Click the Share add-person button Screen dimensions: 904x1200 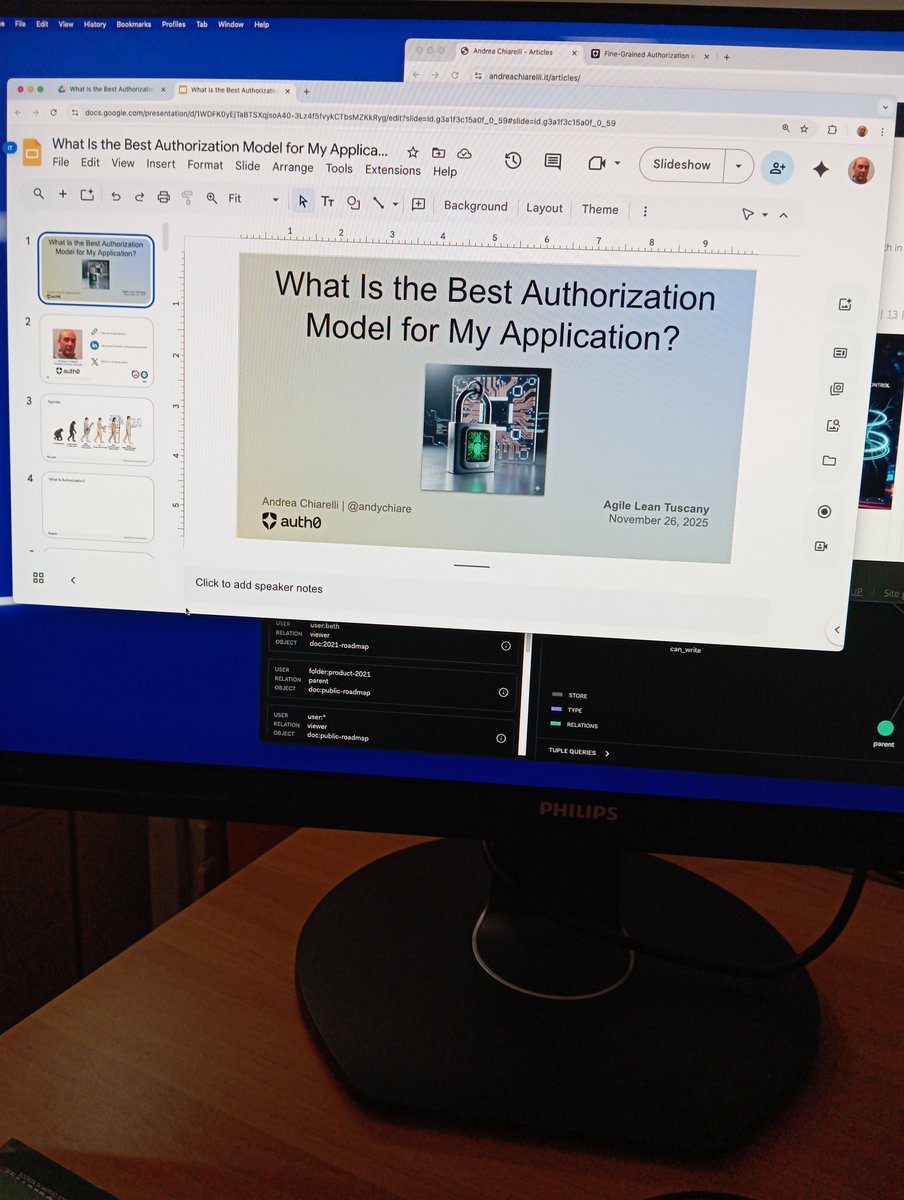777,168
